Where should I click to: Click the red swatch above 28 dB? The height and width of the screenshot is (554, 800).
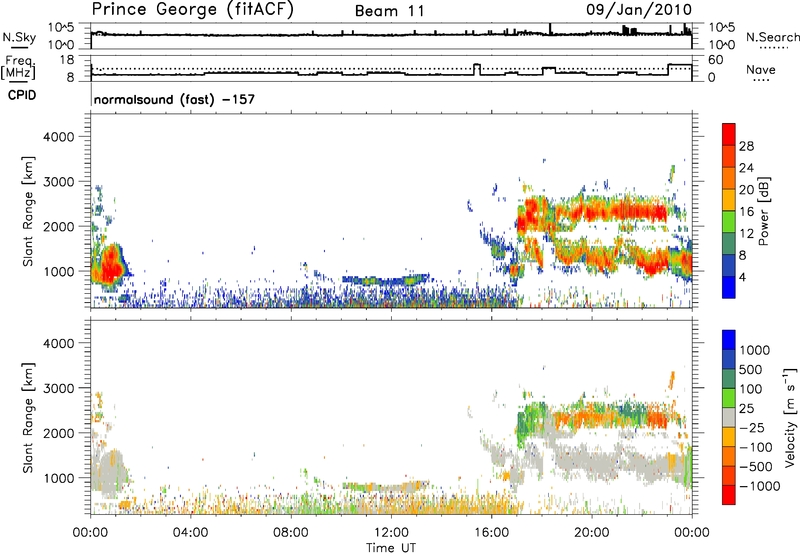(729, 134)
